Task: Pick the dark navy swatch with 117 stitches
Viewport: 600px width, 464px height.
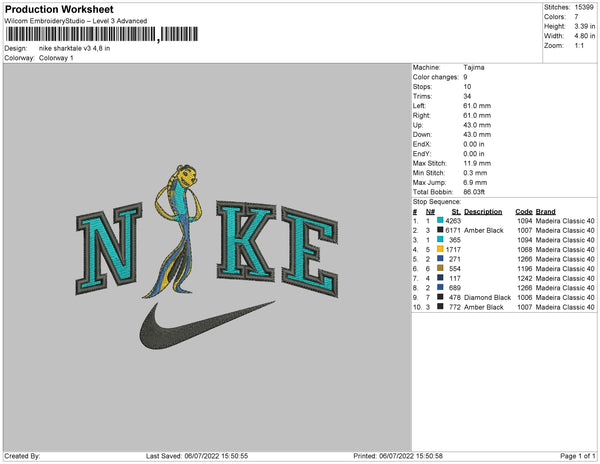Action: pyautogui.click(x=440, y=278)
